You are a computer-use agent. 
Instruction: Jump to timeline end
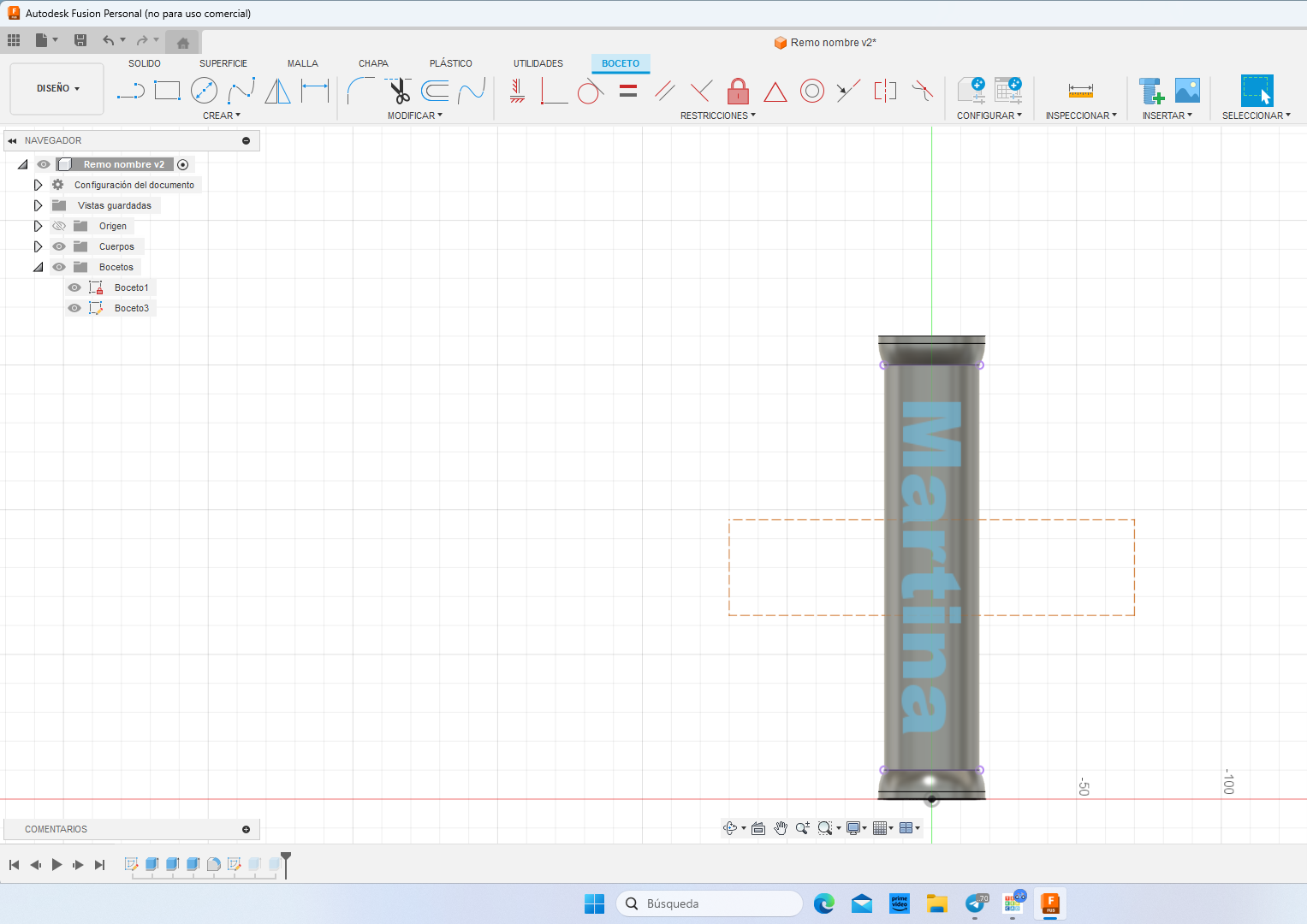(x=100, y=865)
